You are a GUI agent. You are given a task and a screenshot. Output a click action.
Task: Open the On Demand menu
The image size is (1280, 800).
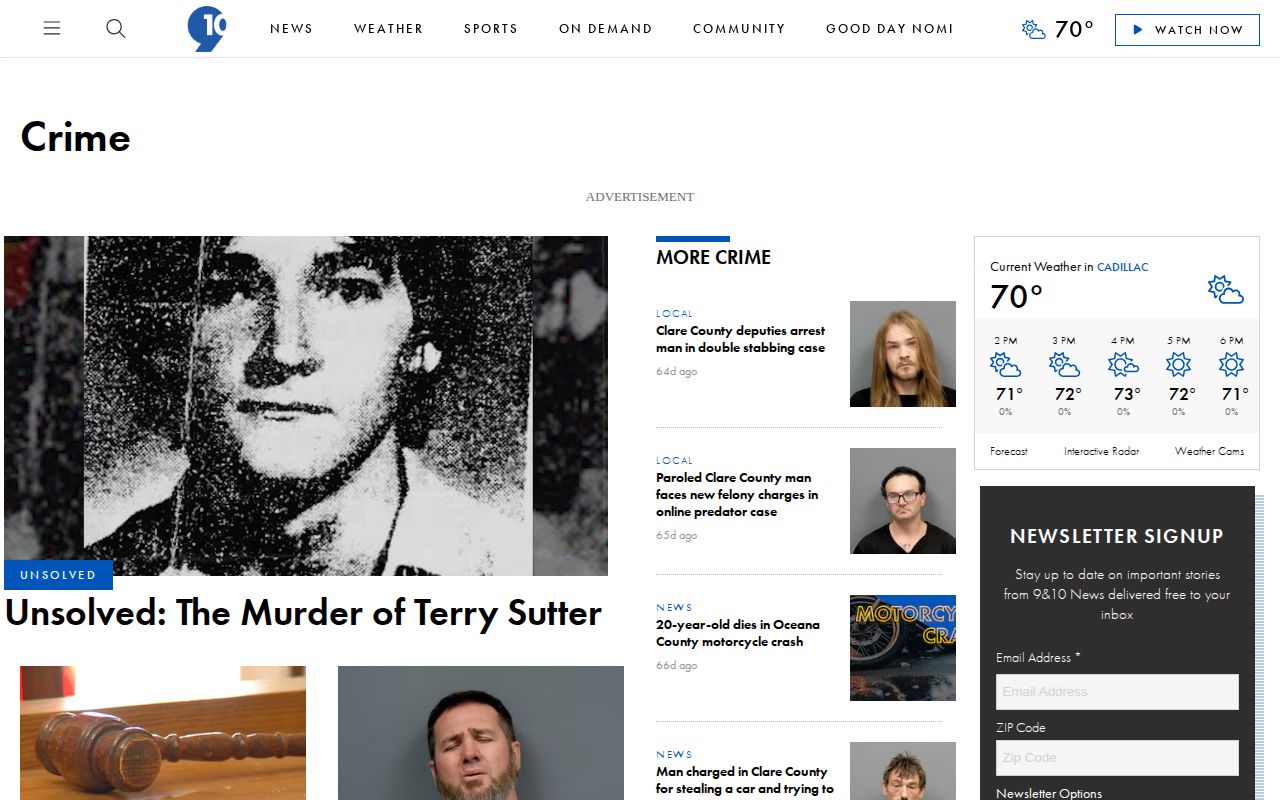tap(606, 29)
